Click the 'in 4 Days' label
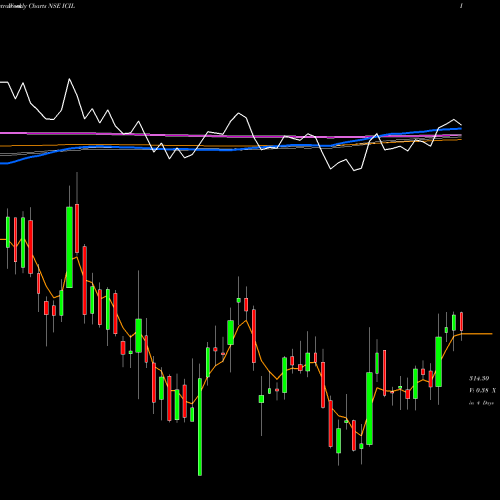The width and height of the screenshot is (500, 500). click(481, 403)
